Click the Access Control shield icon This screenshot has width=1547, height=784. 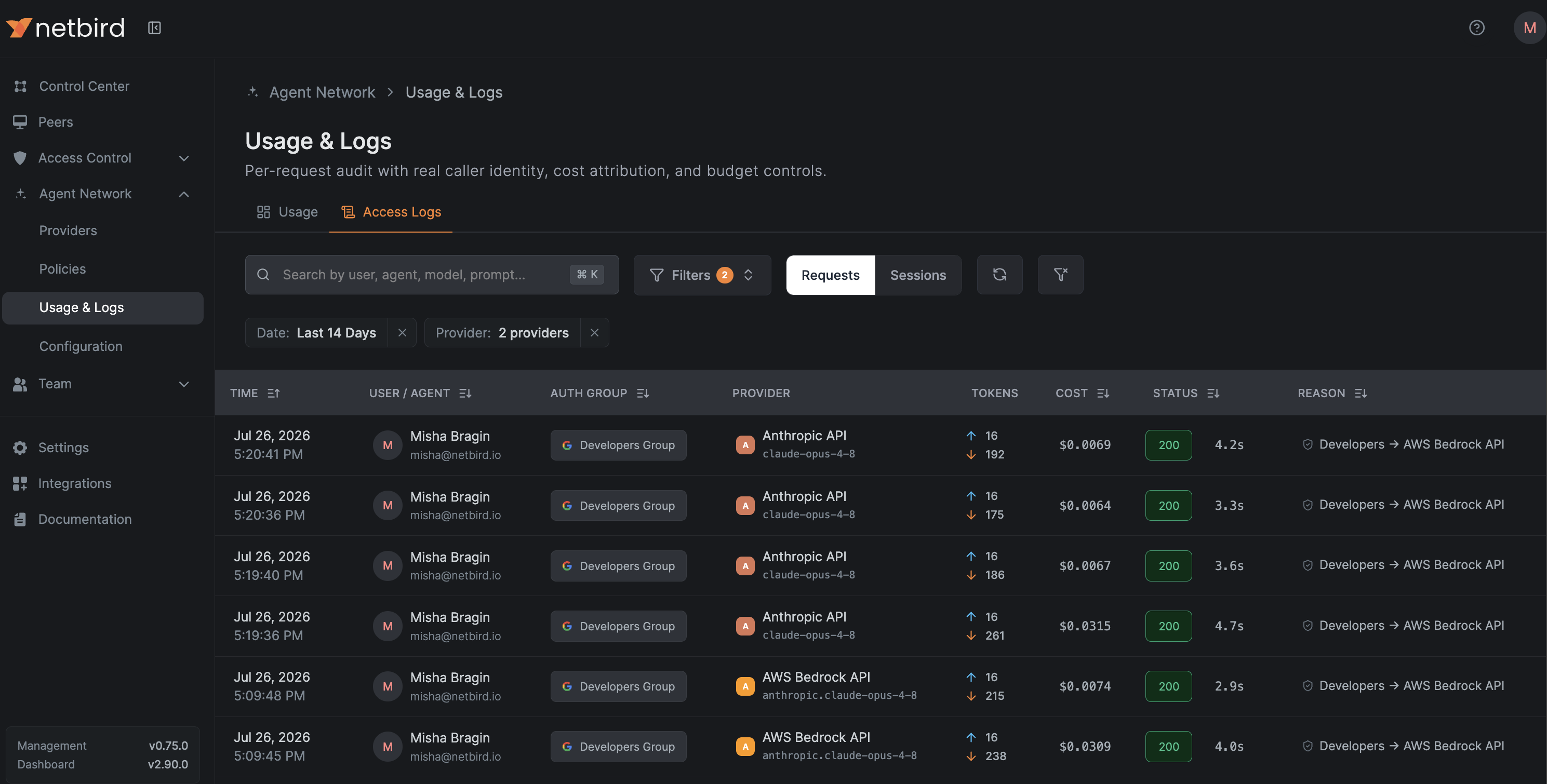pyautogui.click(x=20, y=158)
